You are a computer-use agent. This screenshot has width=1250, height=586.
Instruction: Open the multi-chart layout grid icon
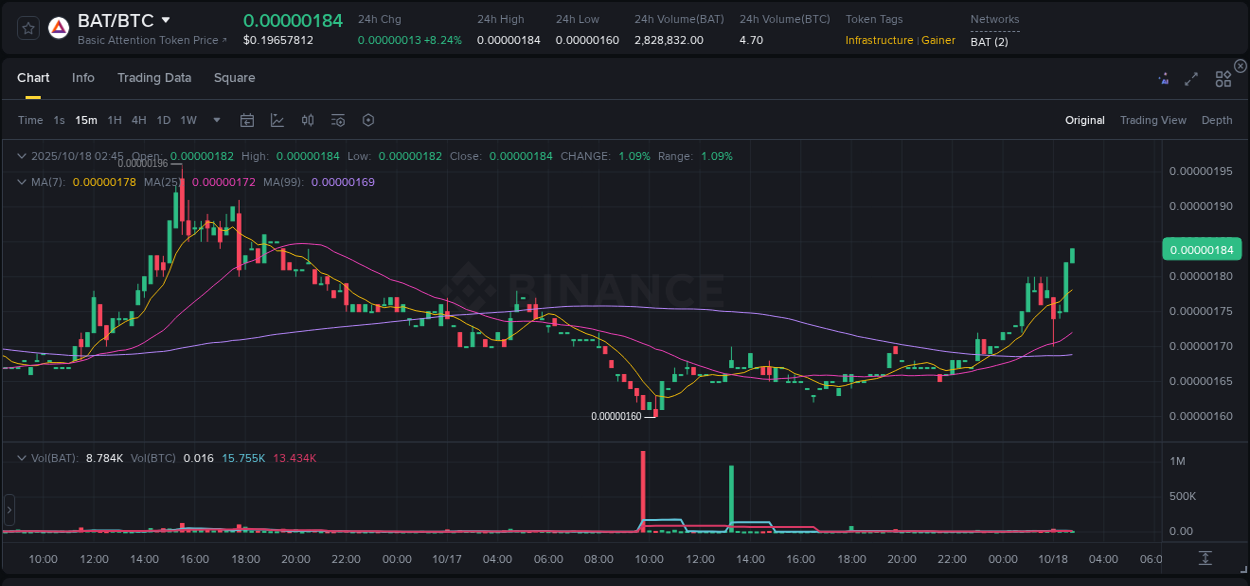1222,79
